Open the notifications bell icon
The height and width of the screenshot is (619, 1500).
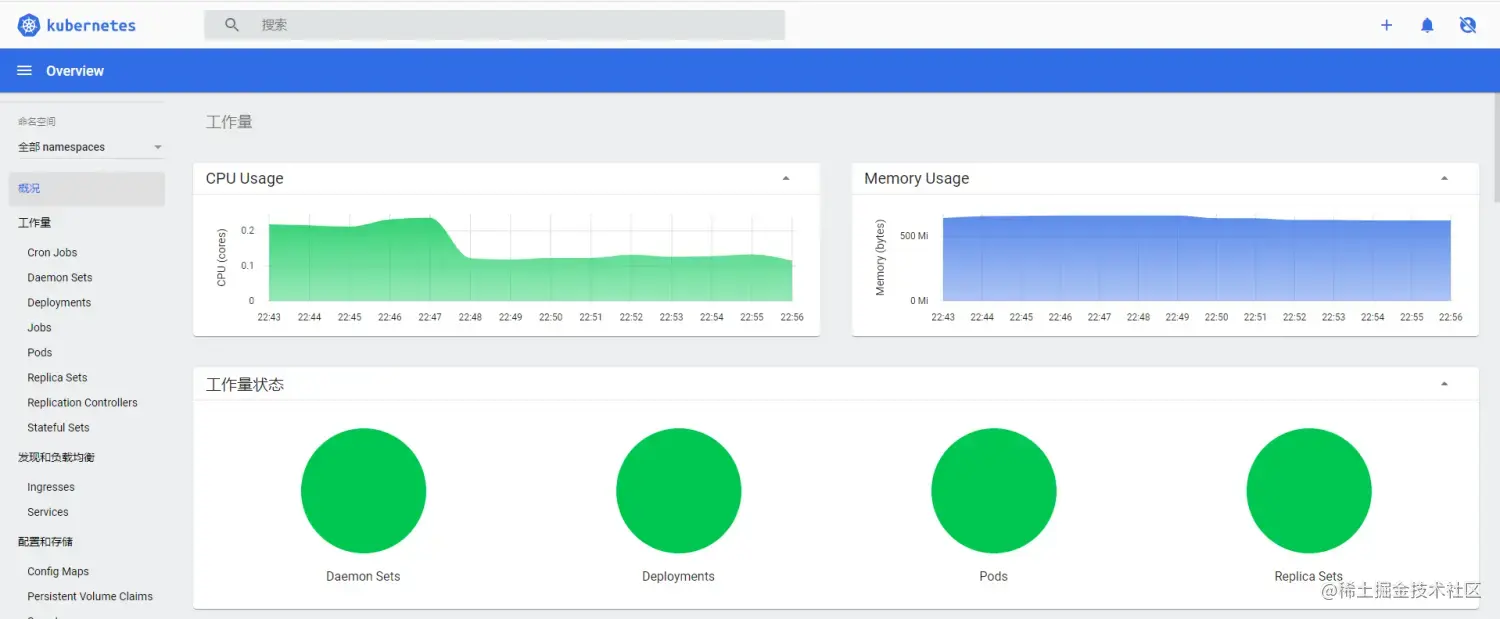[x=1427, y=25]
